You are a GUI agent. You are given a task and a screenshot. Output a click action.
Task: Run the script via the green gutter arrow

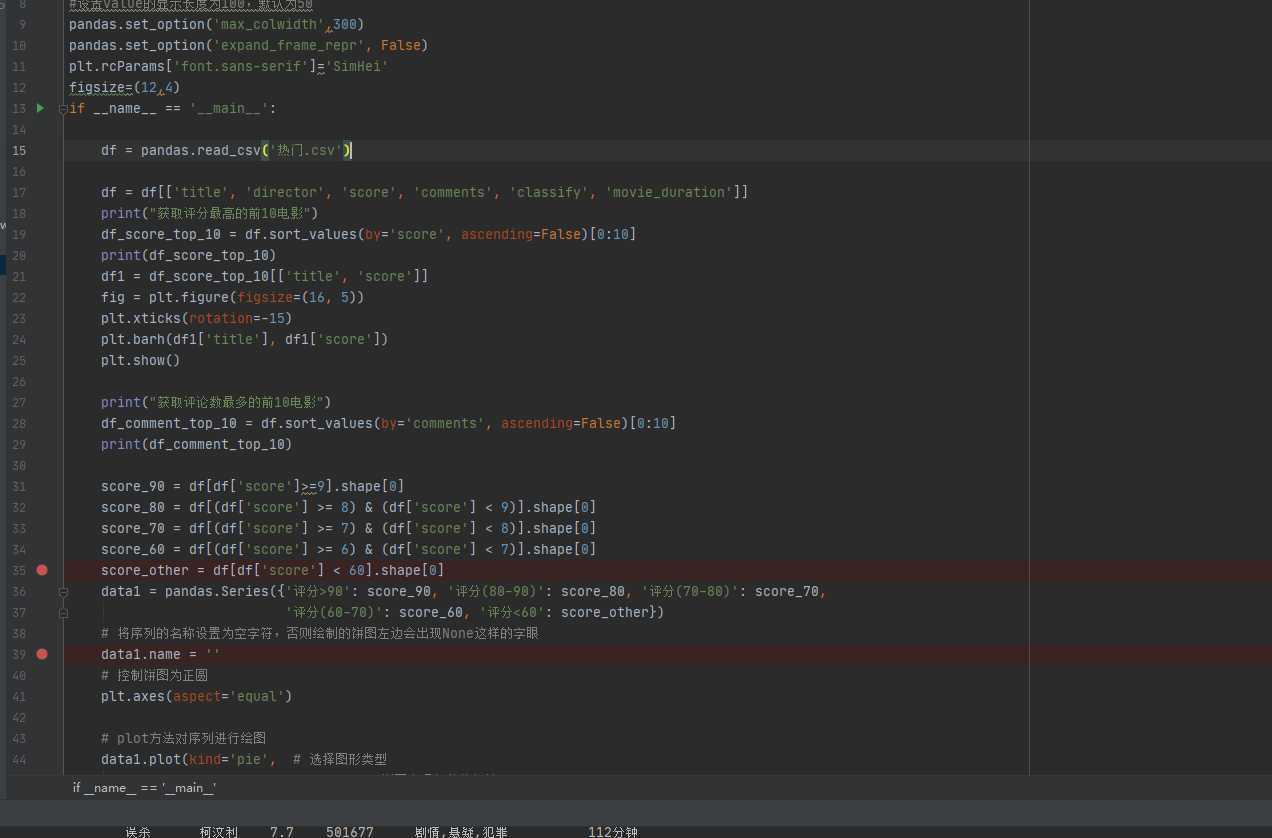41,108
